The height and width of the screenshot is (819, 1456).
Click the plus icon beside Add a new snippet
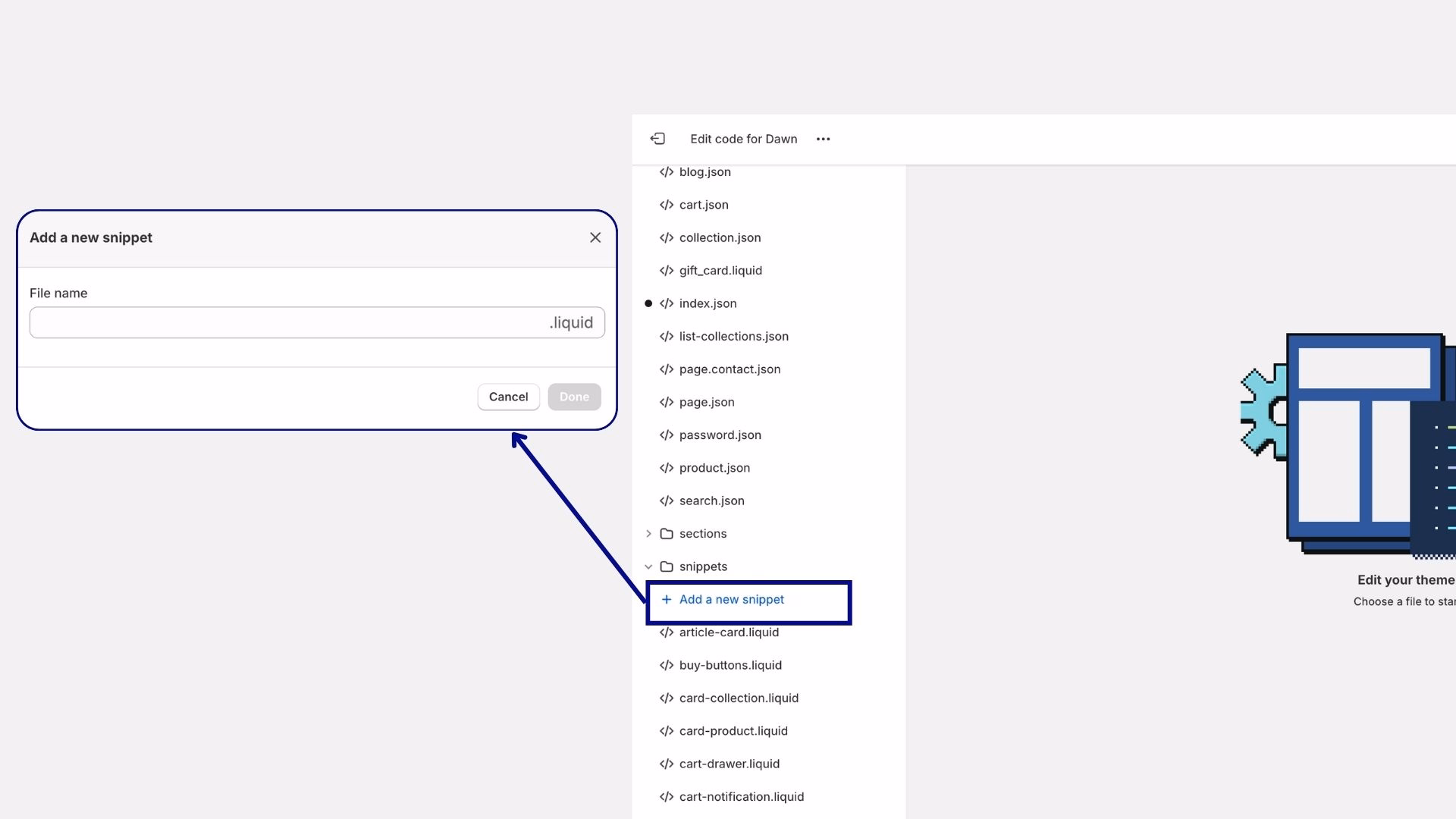coord(667,599)
